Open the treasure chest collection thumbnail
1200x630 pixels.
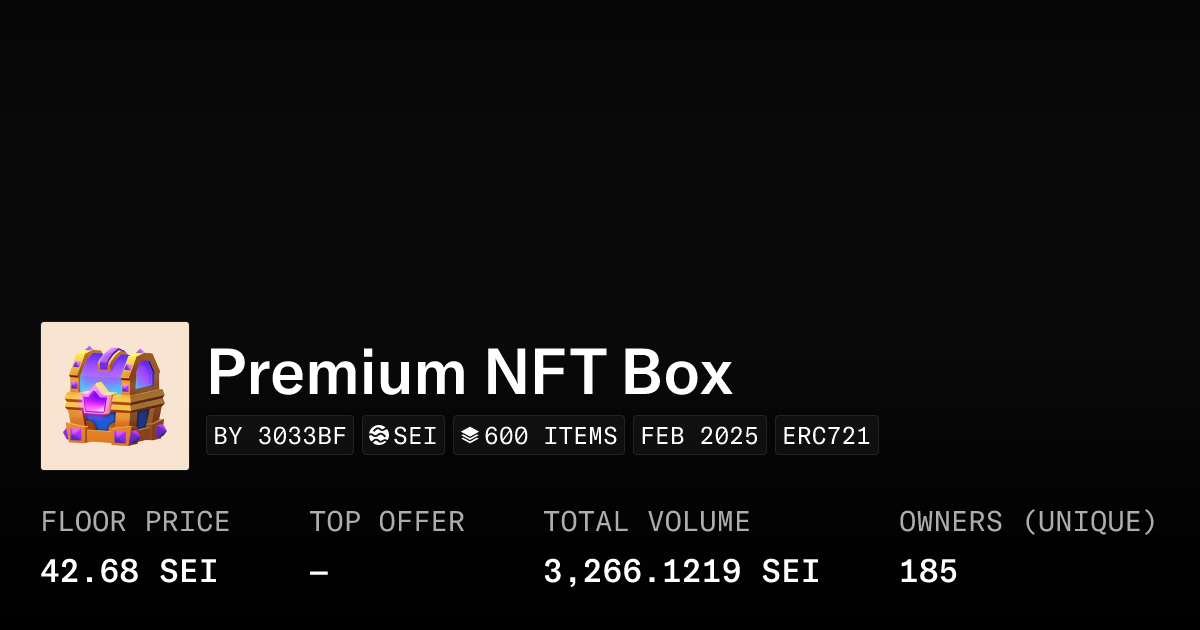point(115,396)
